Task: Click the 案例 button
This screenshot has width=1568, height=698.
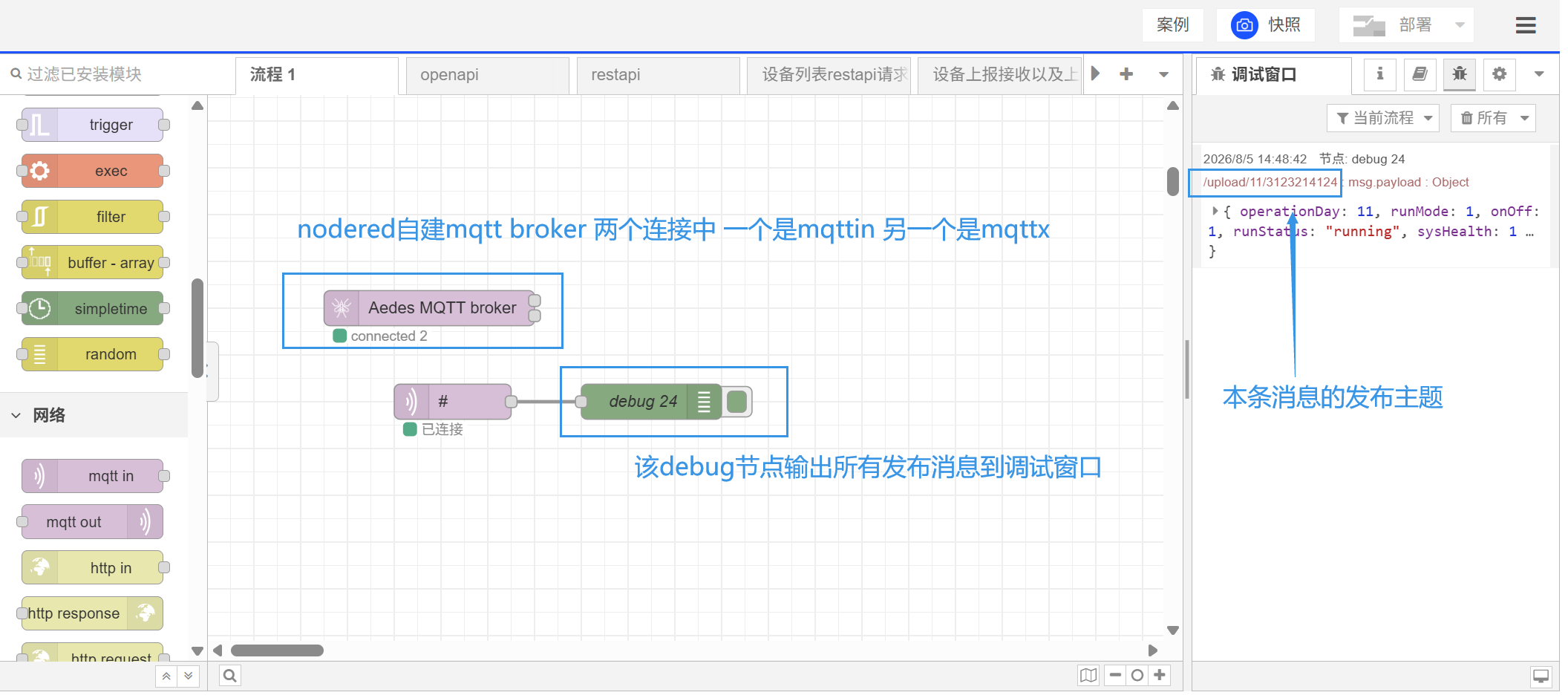Action: pyautogui.click(x=1173, y=25)
